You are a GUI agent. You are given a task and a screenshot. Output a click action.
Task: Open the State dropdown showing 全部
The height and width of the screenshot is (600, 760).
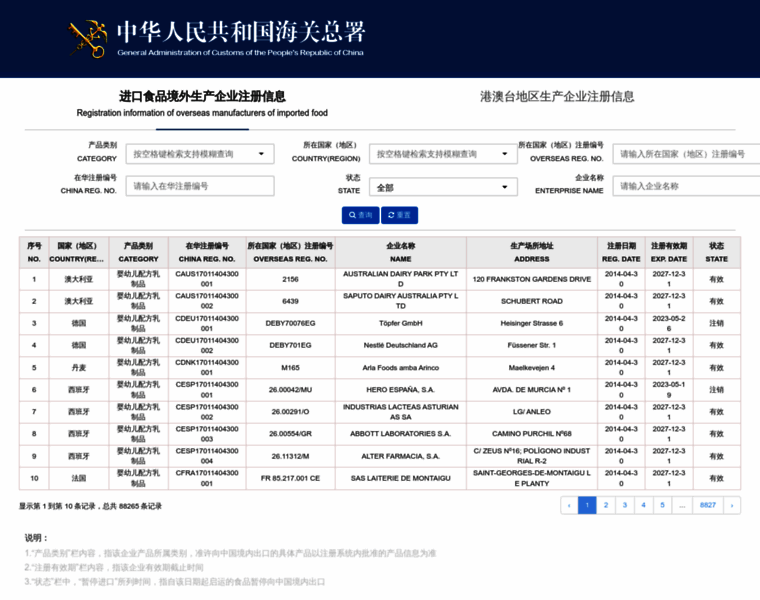[440, 187]
